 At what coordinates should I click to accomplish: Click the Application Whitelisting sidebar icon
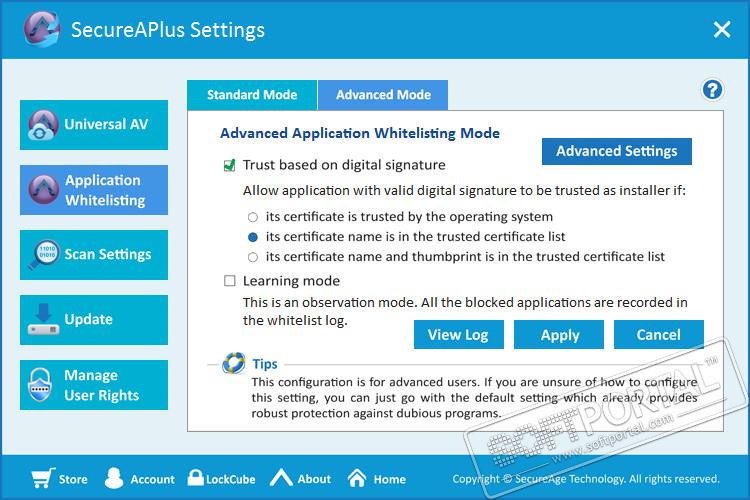click(44, 189)
